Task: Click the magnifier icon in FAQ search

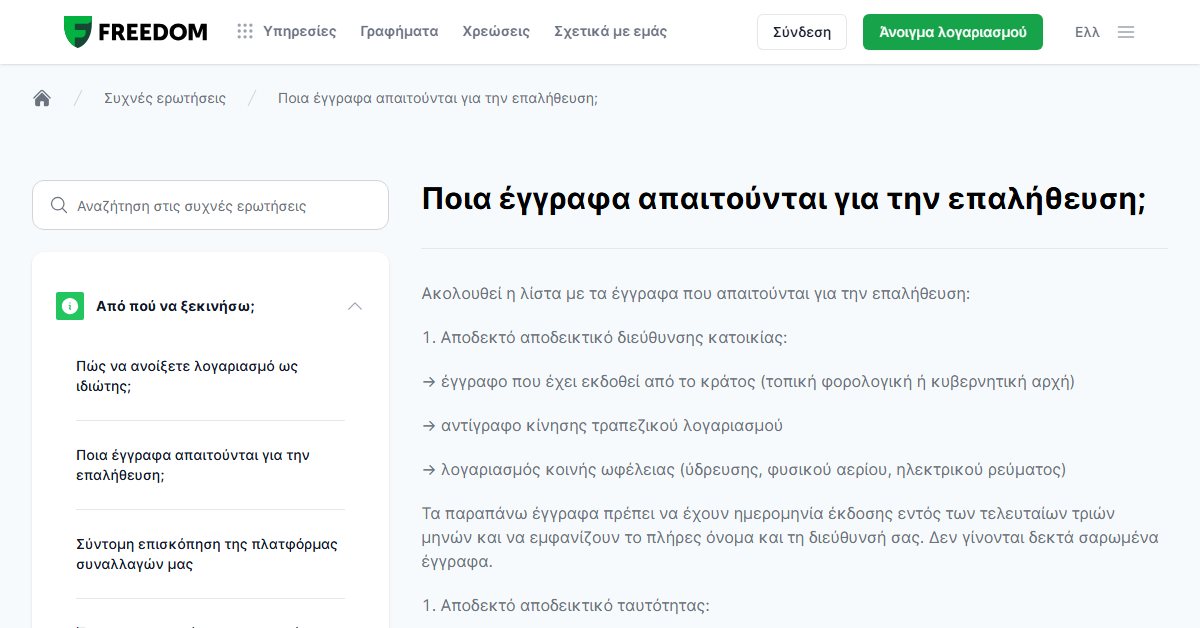Action: pos(59,205)
